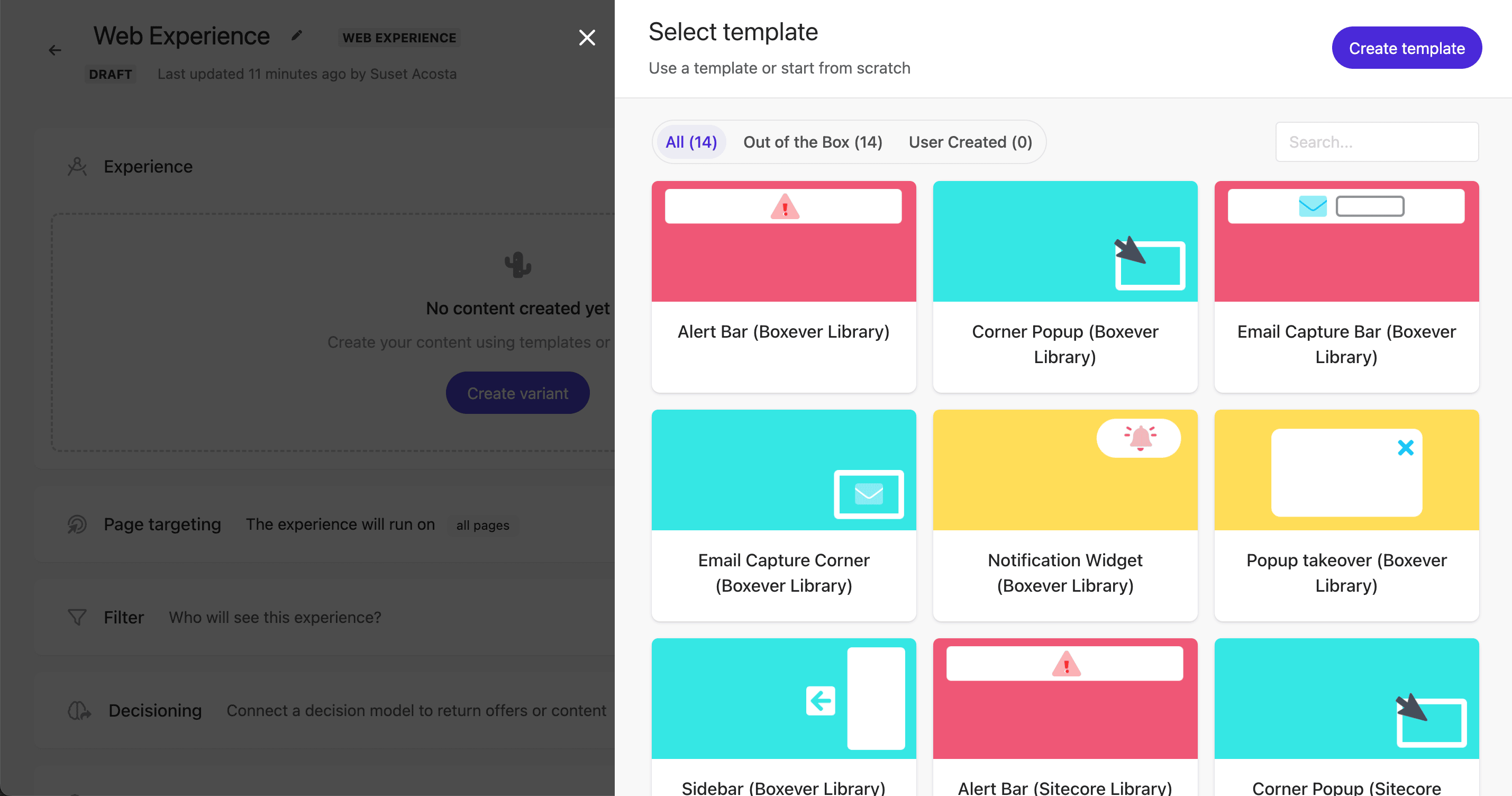Select the Email Capture Corner (Boxever Library) thumbnail
The height and width of the screenshot is (796, 1512).
pos(784,469)
